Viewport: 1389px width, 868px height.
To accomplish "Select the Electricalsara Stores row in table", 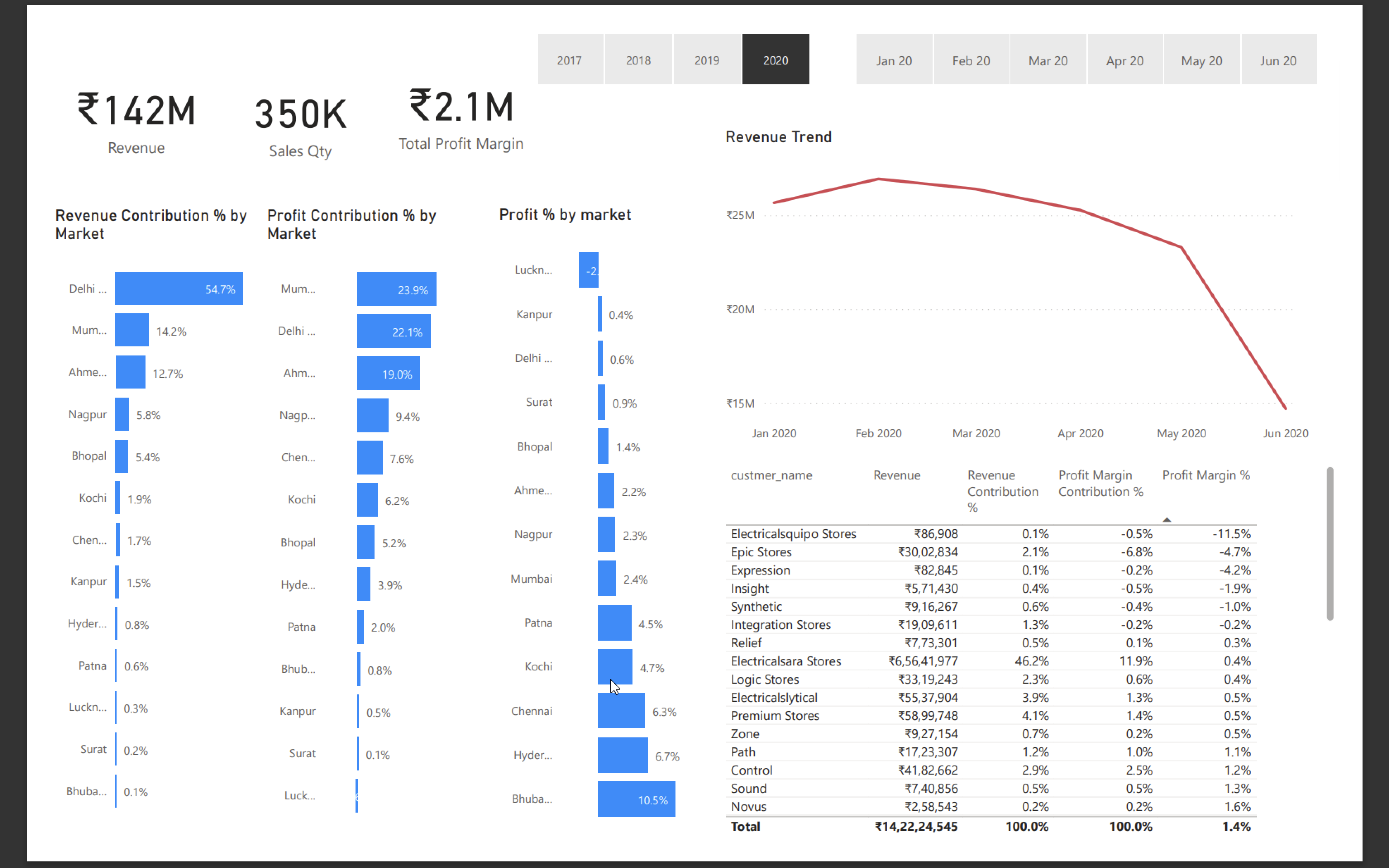I will (861, 661).
